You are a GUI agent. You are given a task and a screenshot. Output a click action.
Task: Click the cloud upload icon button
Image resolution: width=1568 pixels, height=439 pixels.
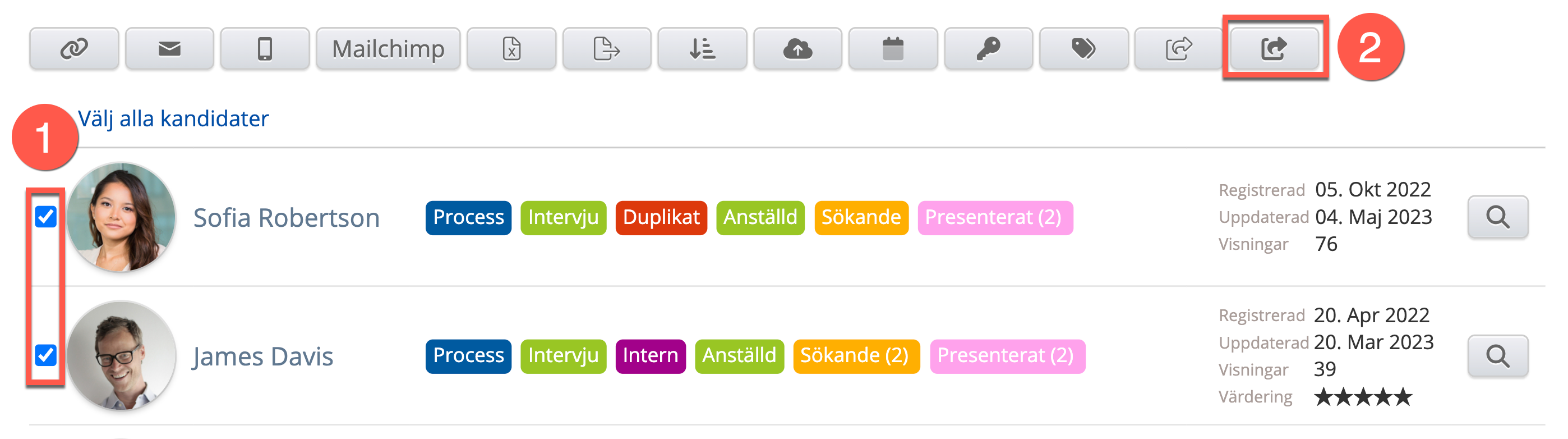[x=797, y=48]
